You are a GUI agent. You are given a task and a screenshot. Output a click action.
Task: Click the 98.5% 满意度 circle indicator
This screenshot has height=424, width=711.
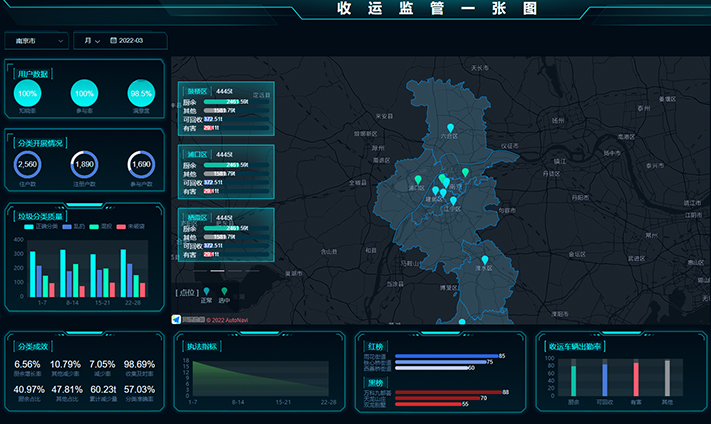coord(141,93)
